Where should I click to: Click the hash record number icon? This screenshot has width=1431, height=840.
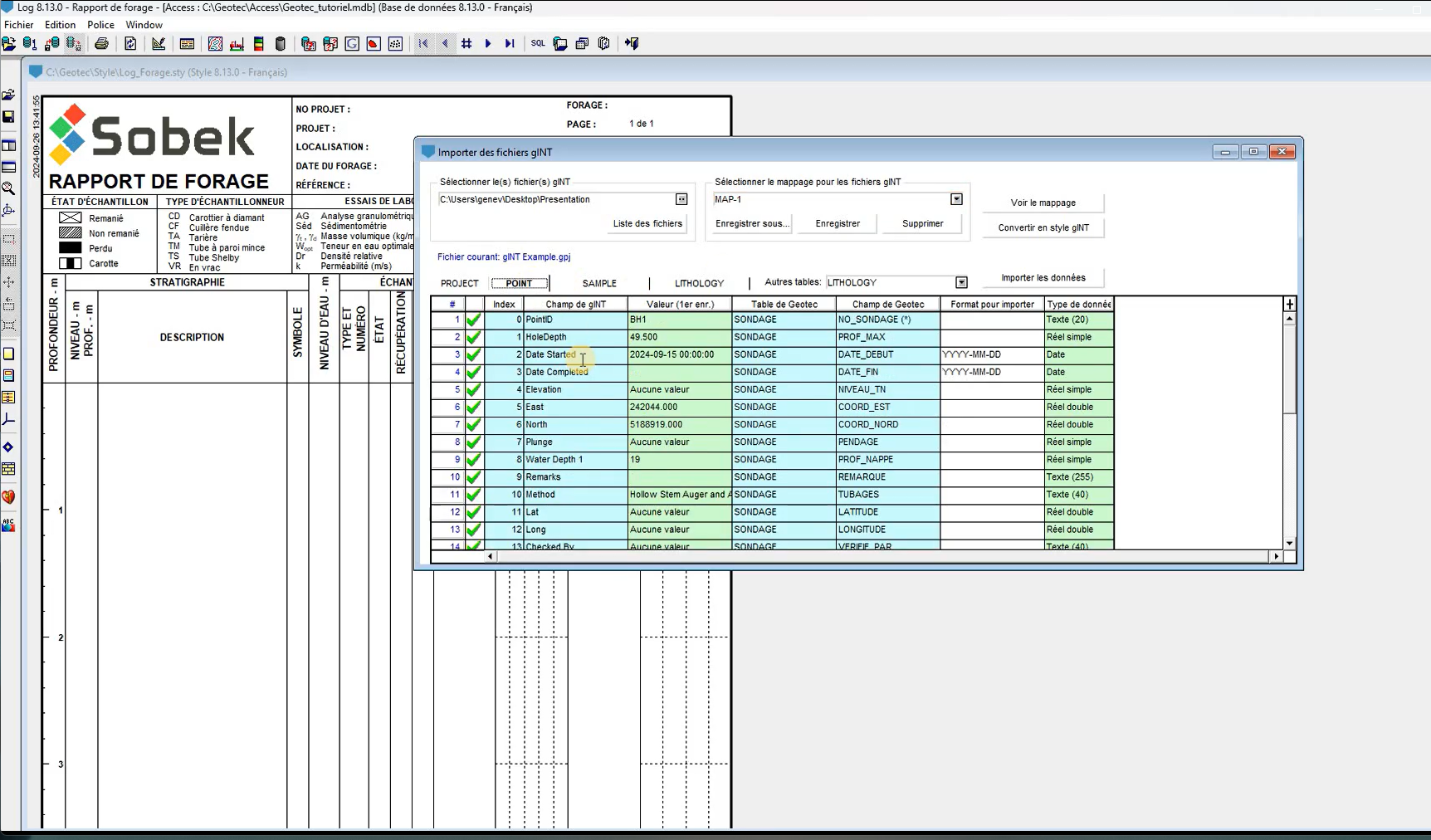pos(466,44)
